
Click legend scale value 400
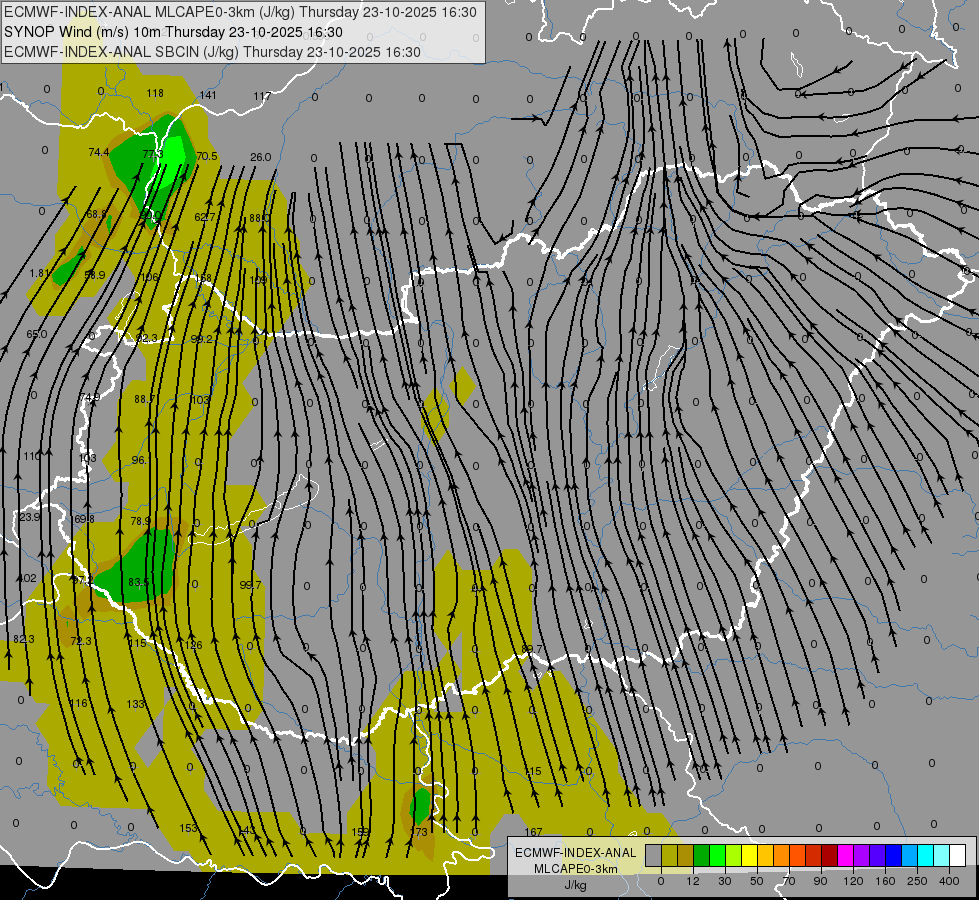tap(949, 881)
